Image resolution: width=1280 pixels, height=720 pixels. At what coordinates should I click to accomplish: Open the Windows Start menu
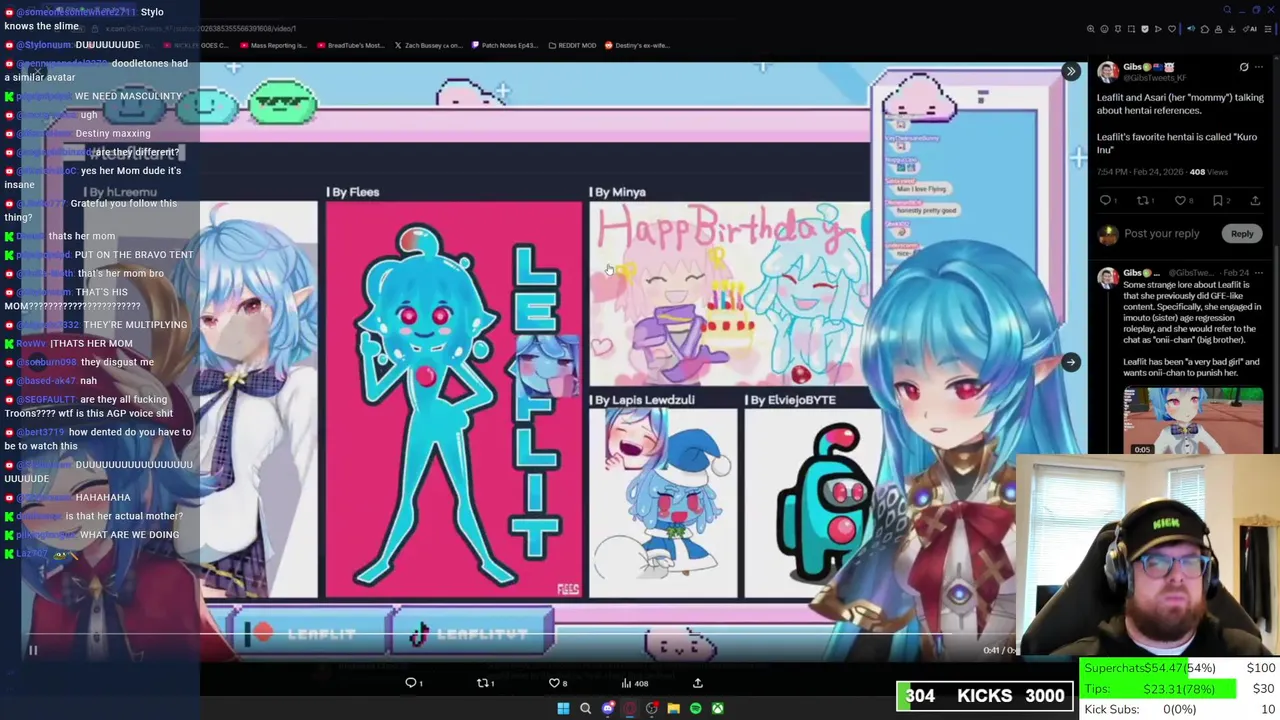click(x=563, y=708)
